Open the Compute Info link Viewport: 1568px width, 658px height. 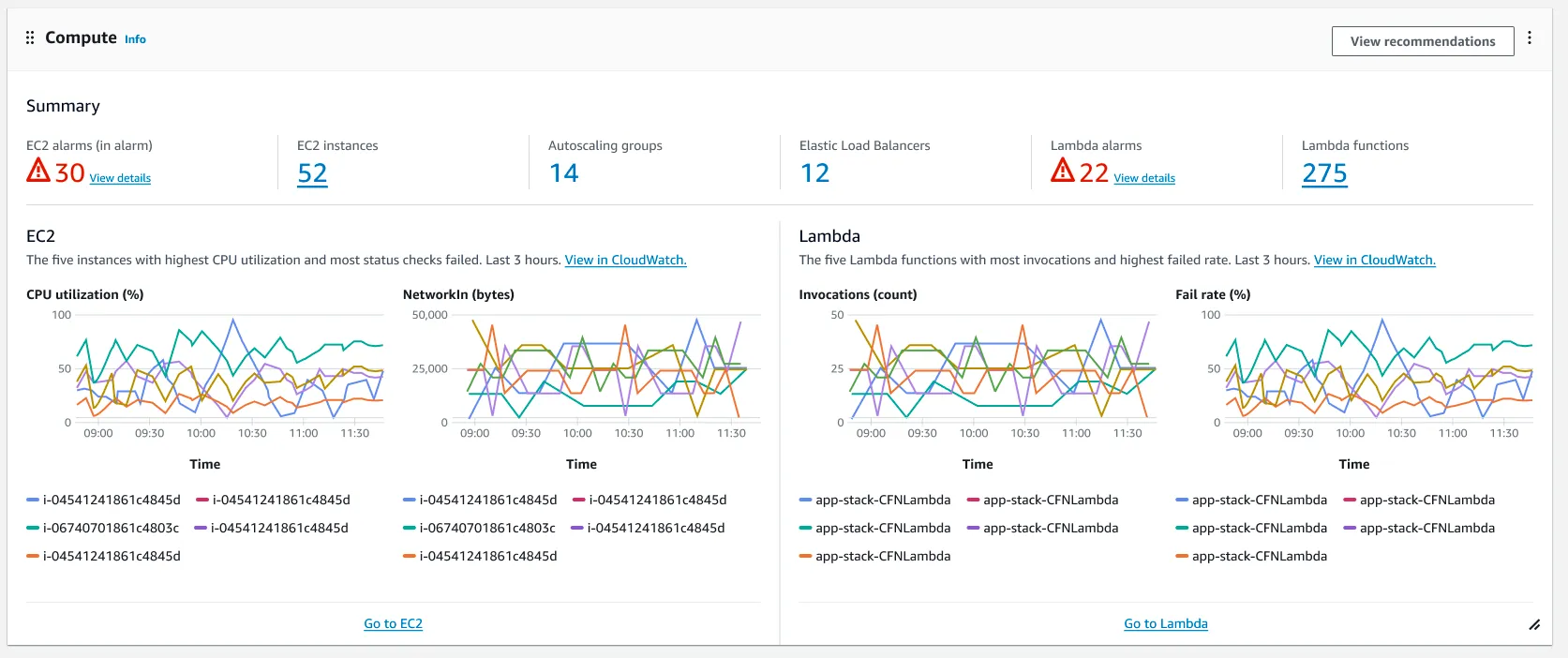click(x=135, y=39)
